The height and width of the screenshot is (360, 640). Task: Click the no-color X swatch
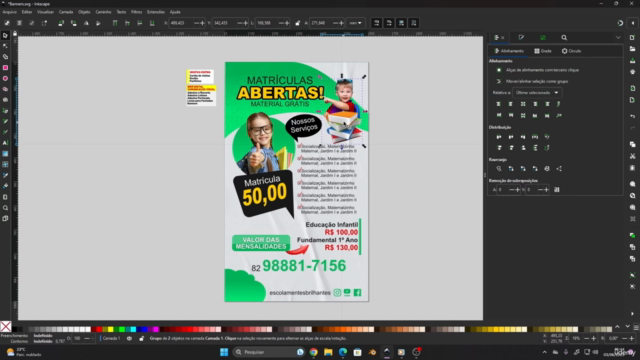point(6,327)
